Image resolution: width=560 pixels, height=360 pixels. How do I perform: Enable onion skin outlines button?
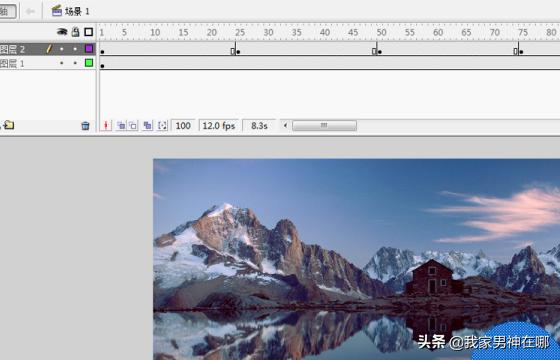click(x=133, y=125)
